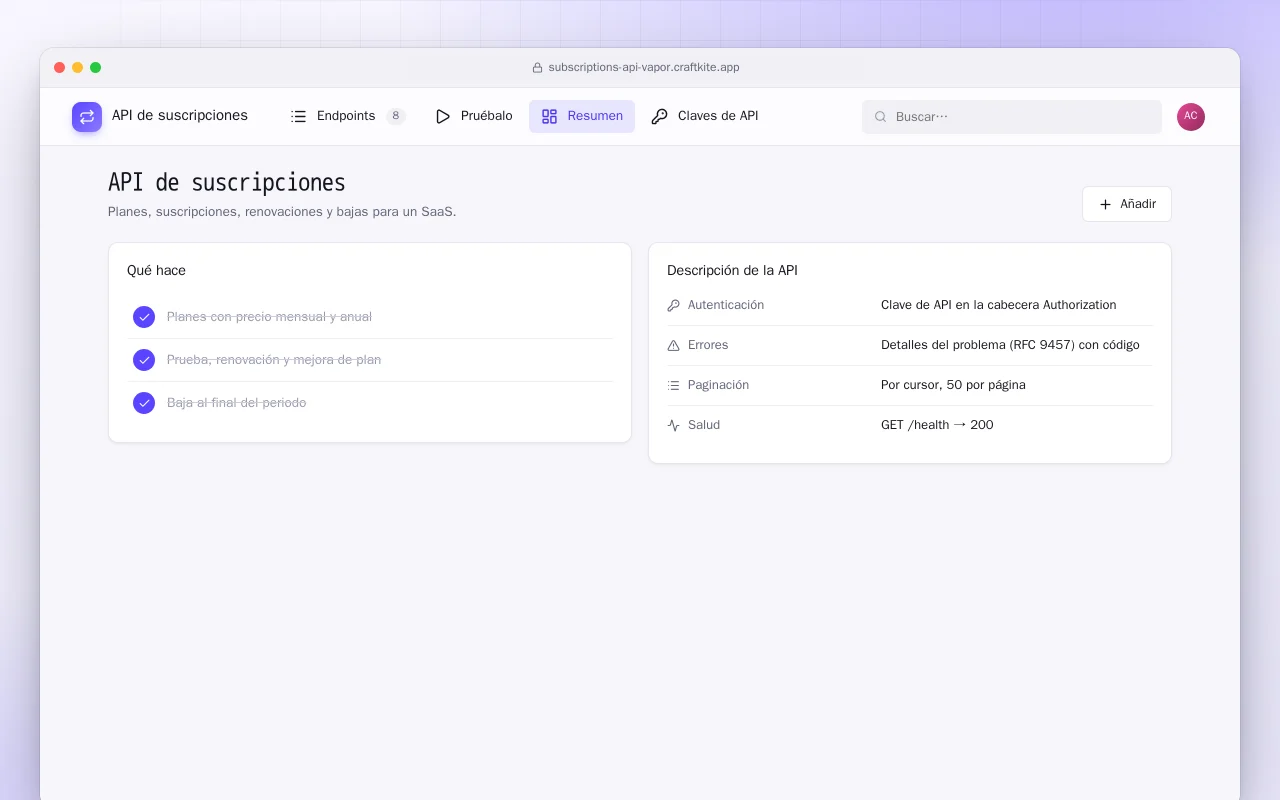Click the Qué hace card heading

(x=156, y=270)
